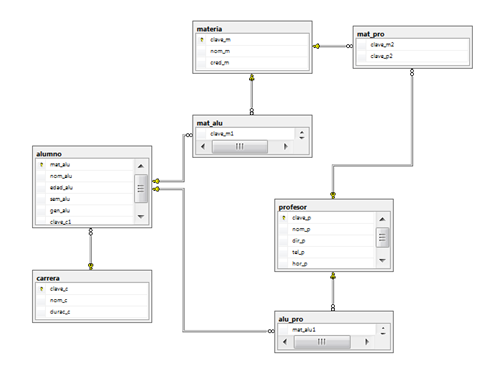Click the vertical scroll stepper in alu_pro

[383, 330]
